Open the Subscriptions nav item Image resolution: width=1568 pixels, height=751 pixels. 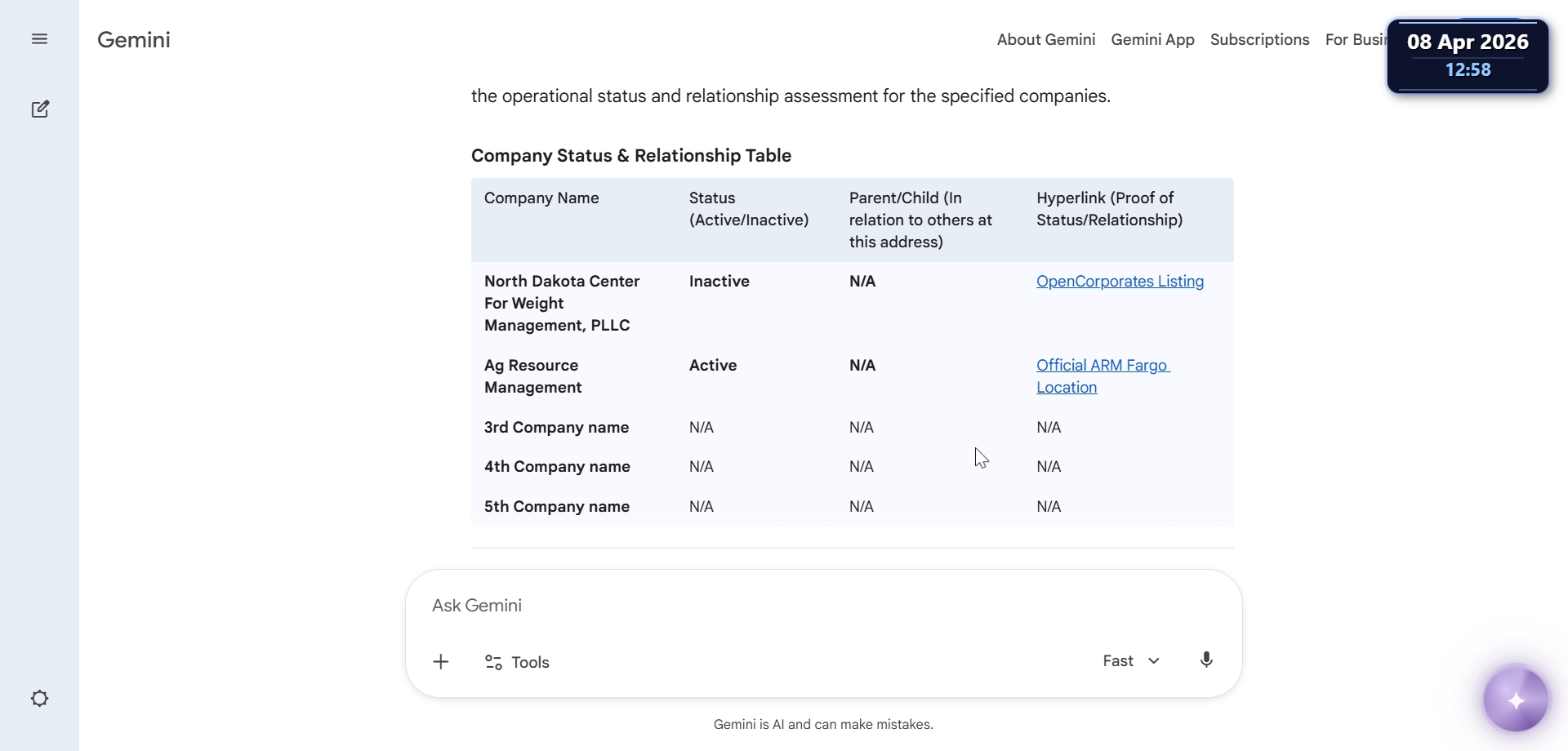point(1259,40)
